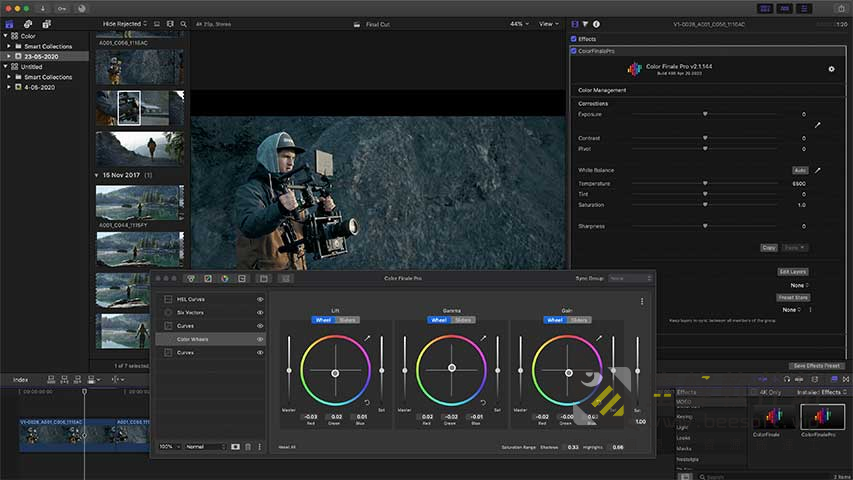The image size is (853, 480).
Task: Toggle filmstrip view icon in browser
Action: pos(170,24)
